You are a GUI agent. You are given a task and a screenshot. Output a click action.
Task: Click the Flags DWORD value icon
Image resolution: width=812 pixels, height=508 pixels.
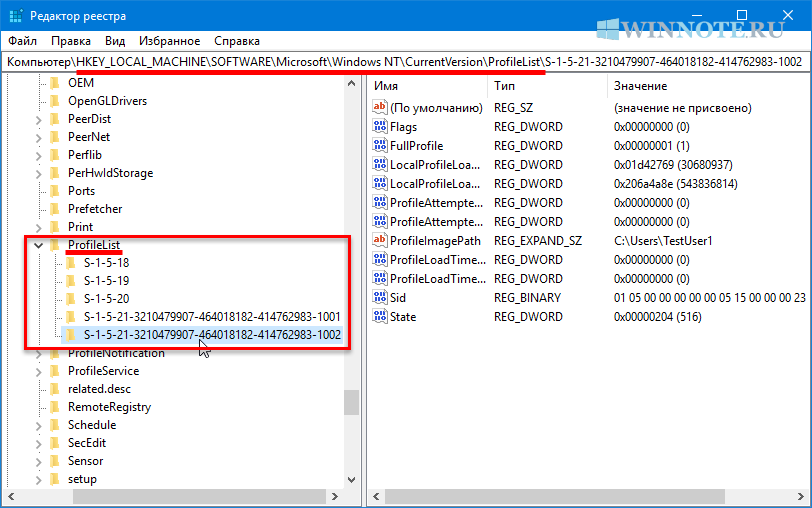point(380,126)
